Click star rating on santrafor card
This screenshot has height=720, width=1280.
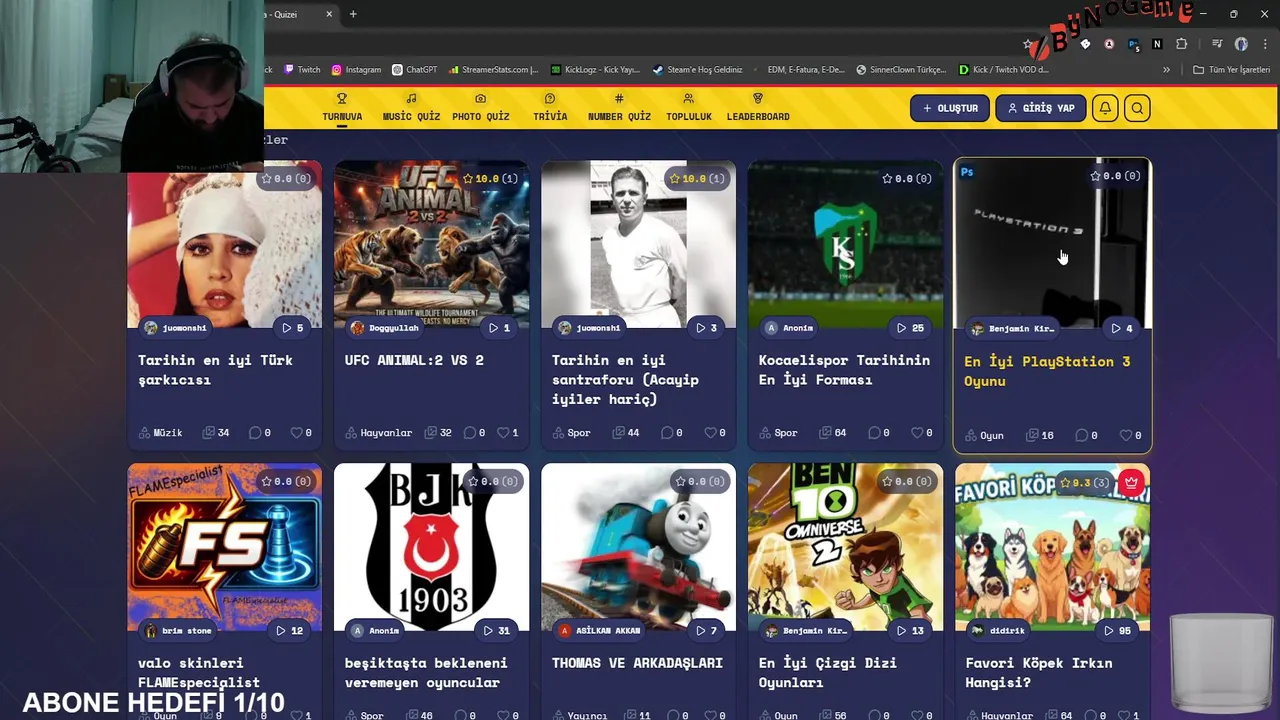coord(697,178)
